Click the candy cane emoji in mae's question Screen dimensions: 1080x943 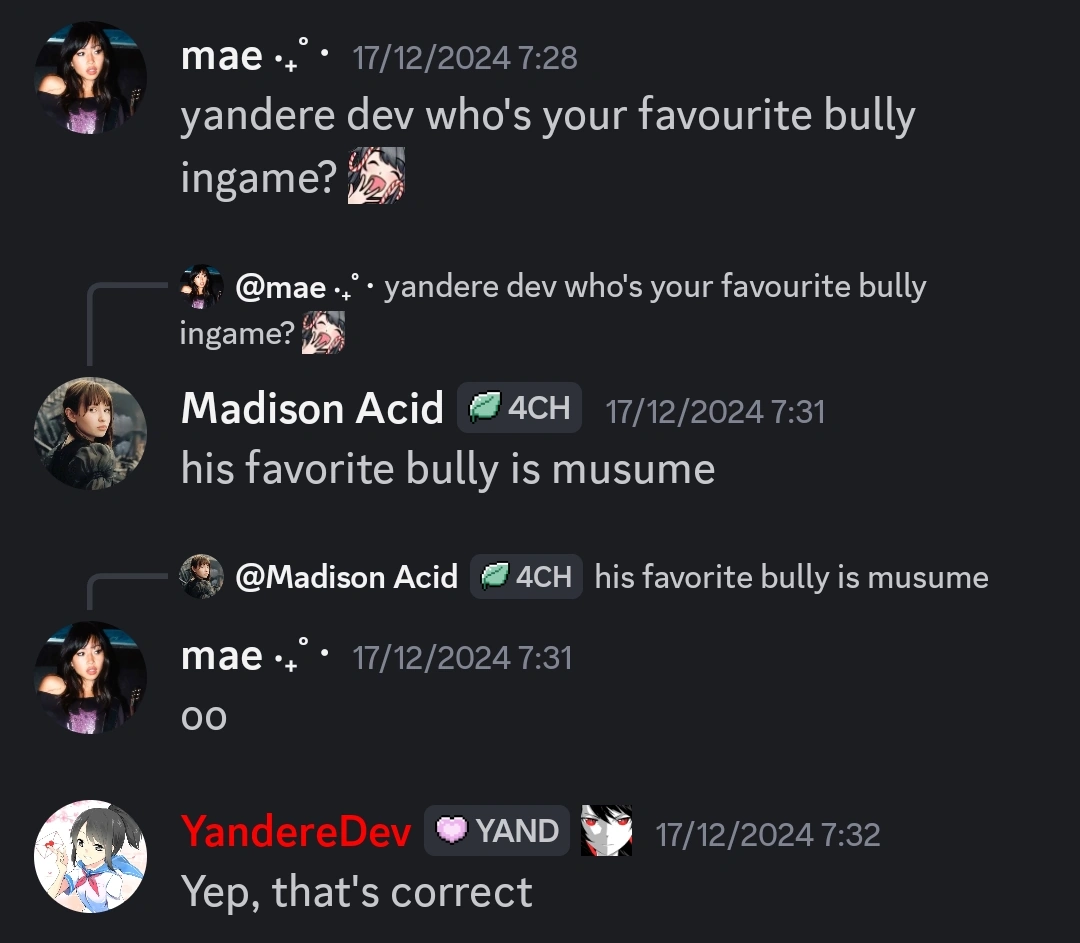coord(376,176)
